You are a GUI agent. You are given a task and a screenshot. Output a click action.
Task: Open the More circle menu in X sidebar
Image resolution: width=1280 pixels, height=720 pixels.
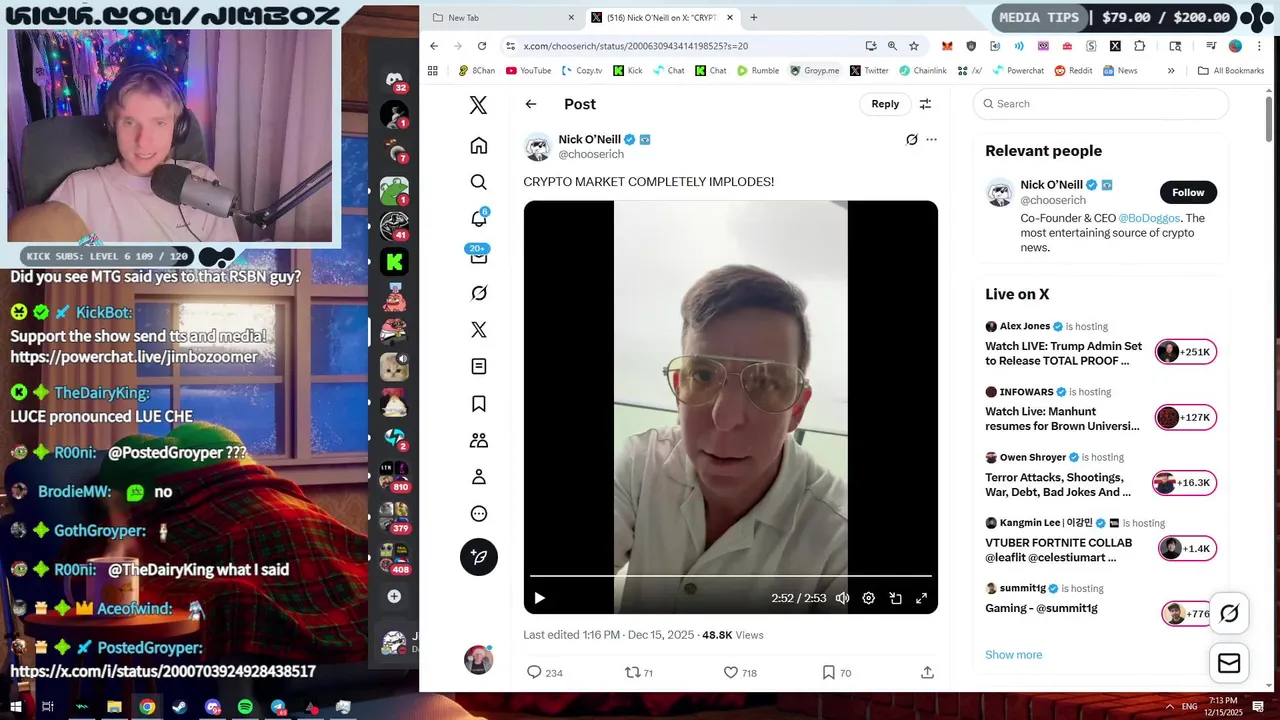point(479,514)
